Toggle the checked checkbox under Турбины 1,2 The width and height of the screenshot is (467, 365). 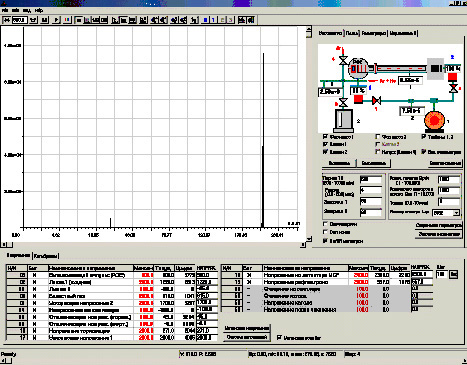pyautogui.click(x=423, y=152)
